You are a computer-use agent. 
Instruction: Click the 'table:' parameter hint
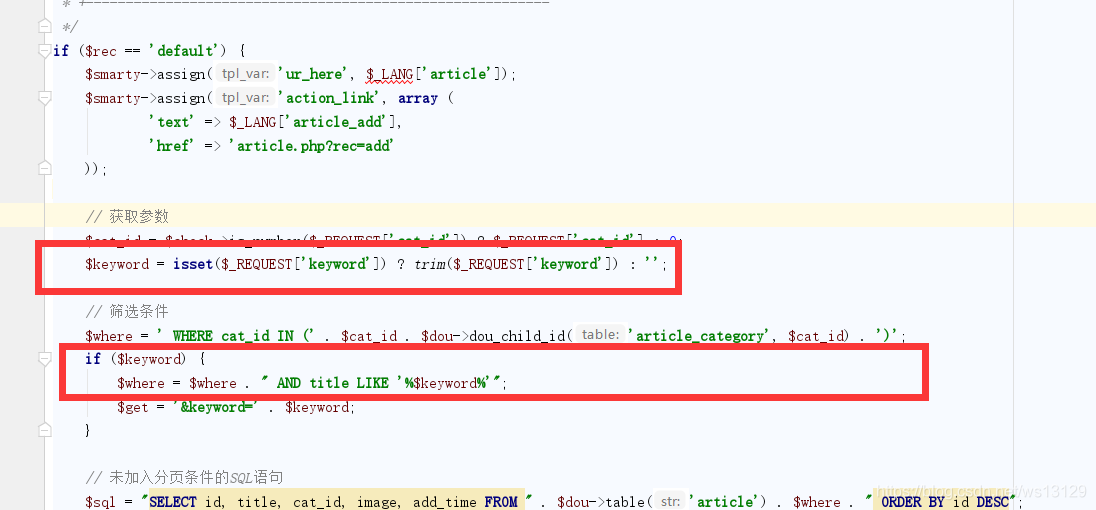(601, 335)
